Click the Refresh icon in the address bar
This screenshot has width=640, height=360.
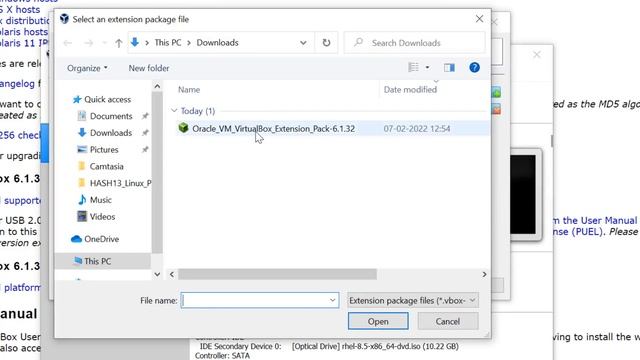coord(326,42)
